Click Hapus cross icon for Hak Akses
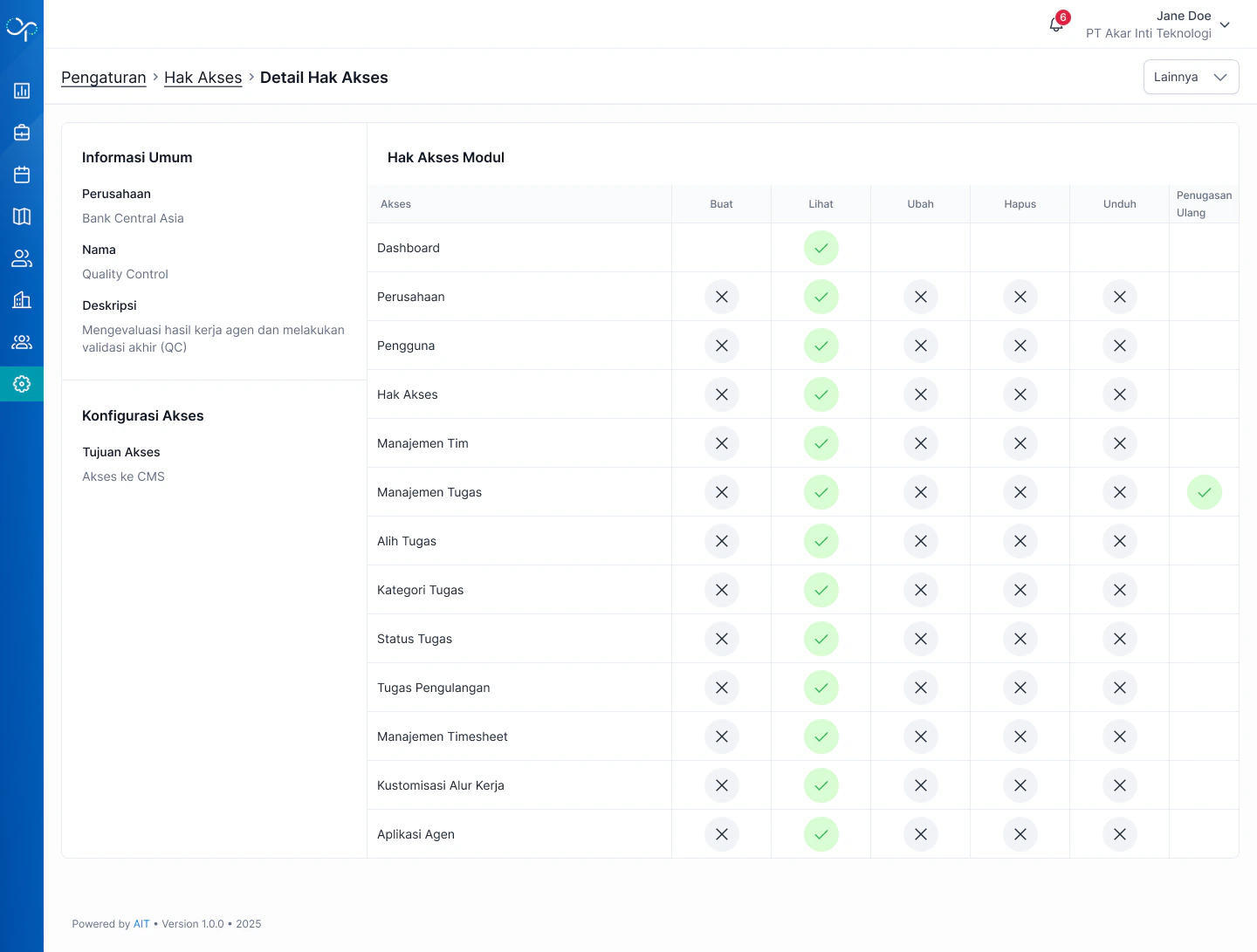The image size is (1257, 952). click(1020, 394)
